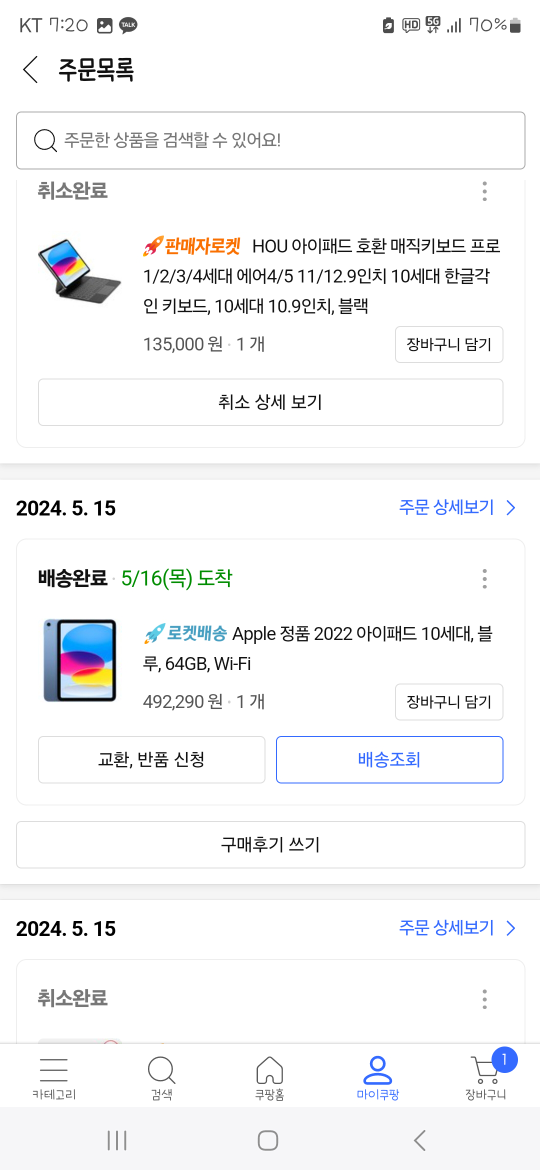Request 교환, 반품 신청 for the iPad
This screenshot has height=1170, width=540.
click(x=151, y=760)
